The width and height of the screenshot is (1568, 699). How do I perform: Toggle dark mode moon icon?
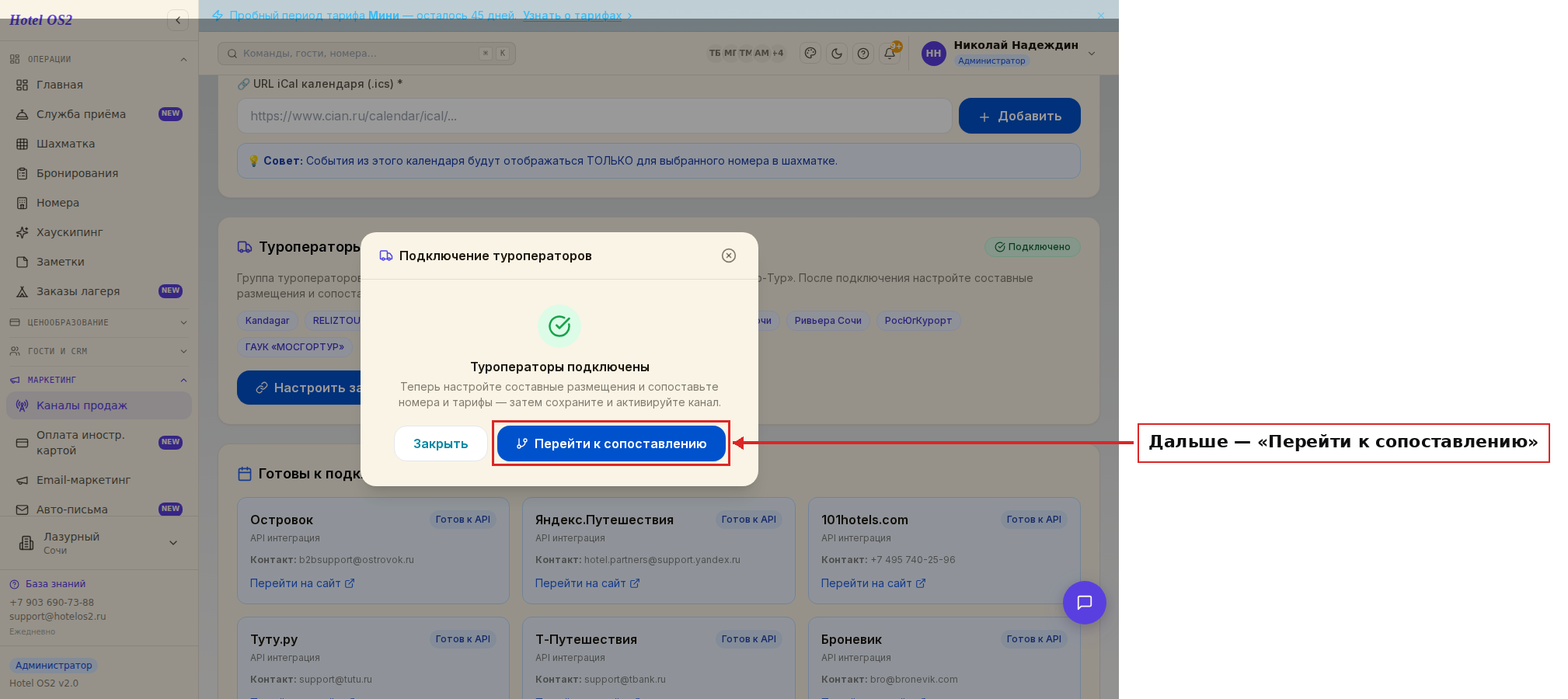(x=837, y=54)
